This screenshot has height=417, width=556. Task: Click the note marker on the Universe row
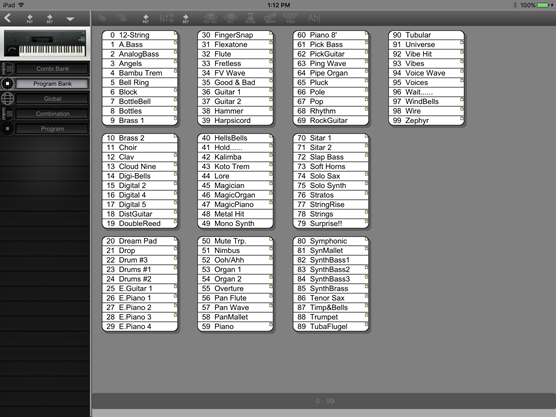click(462, 43)
